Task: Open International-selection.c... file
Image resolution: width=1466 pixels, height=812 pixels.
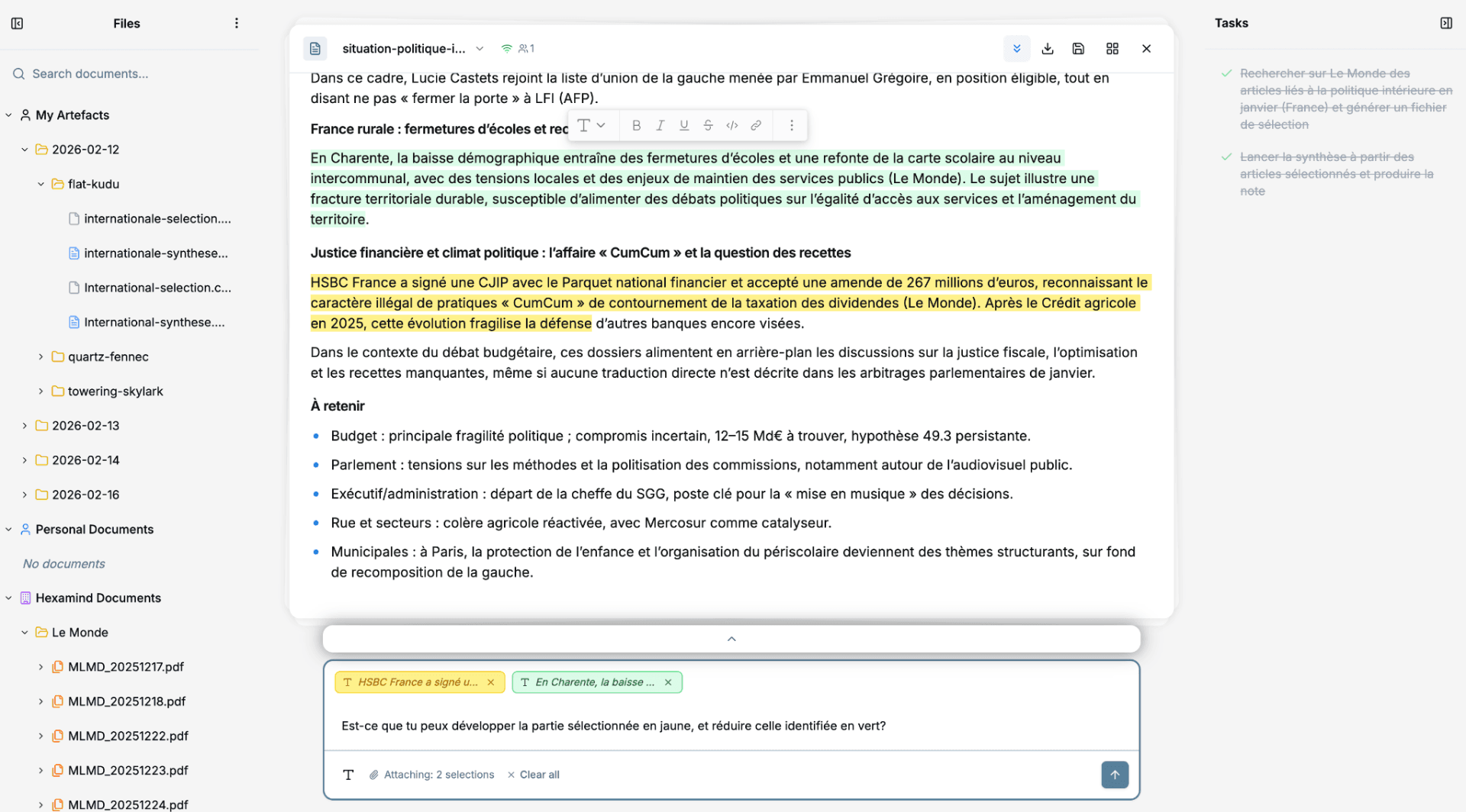Action: coord(150,288)
